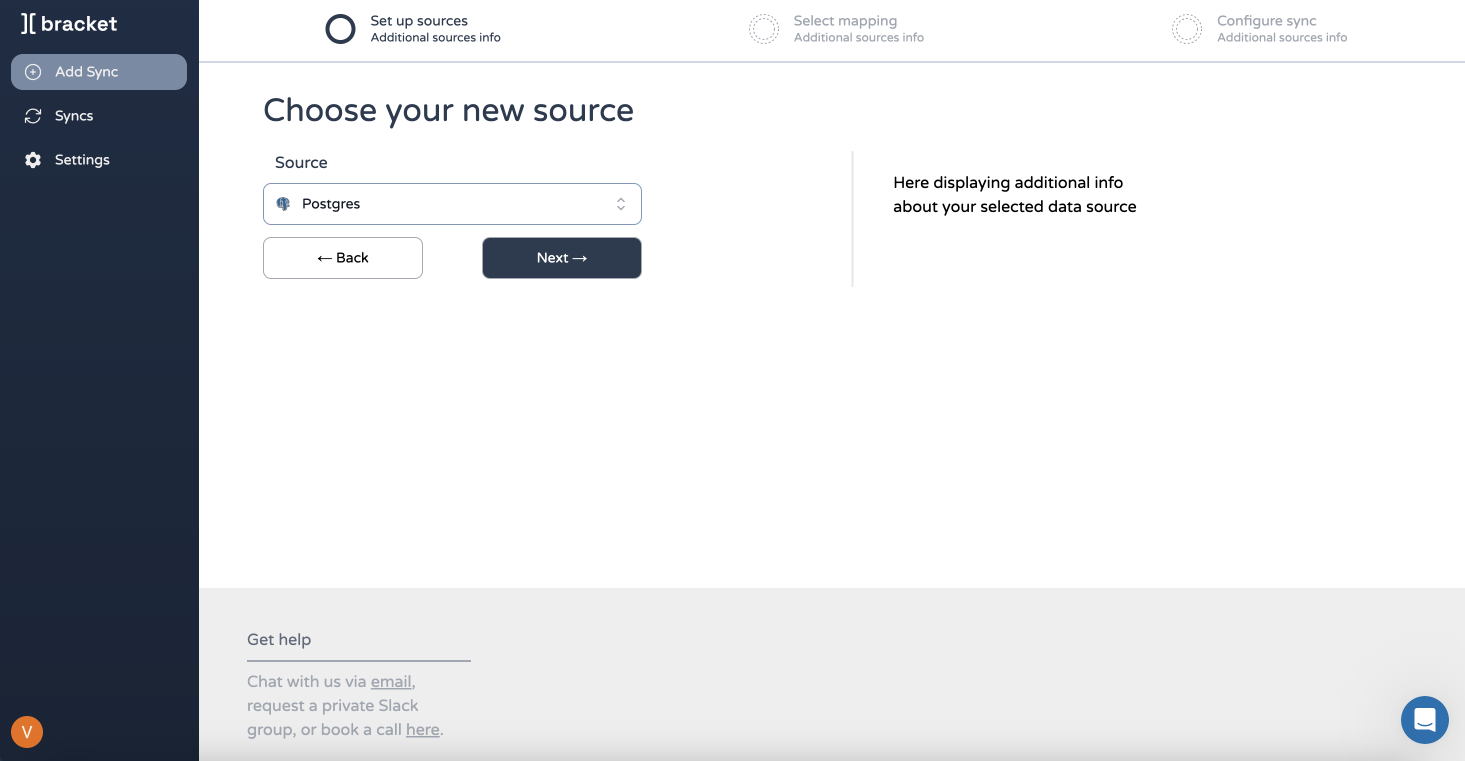Click the Syncs refresh arrows icon
The height and width of the screenshot is (761, 1465).
tap(33, 116)
